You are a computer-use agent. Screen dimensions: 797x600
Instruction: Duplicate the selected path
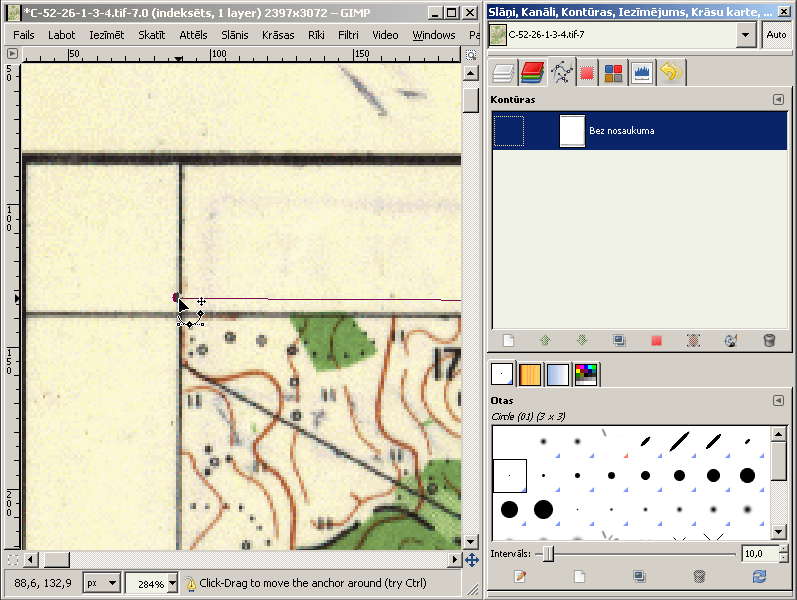pos(619,340)
